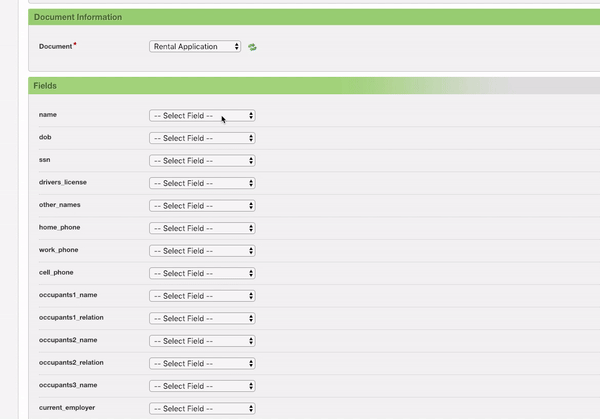Open the Select Field dropdown for home_phone
The height and width of the screenshot is (419, 600).
click(x=202, y=228)
